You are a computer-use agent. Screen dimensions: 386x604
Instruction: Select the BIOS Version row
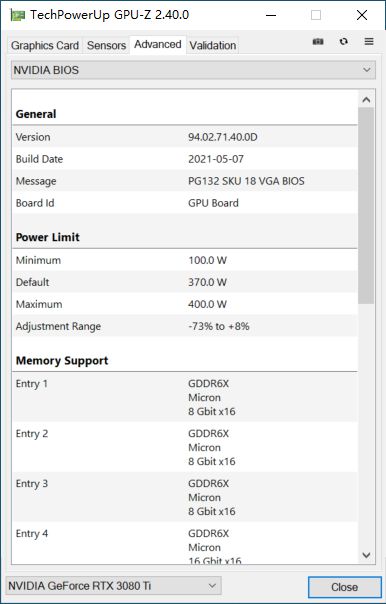click(185, 137)
